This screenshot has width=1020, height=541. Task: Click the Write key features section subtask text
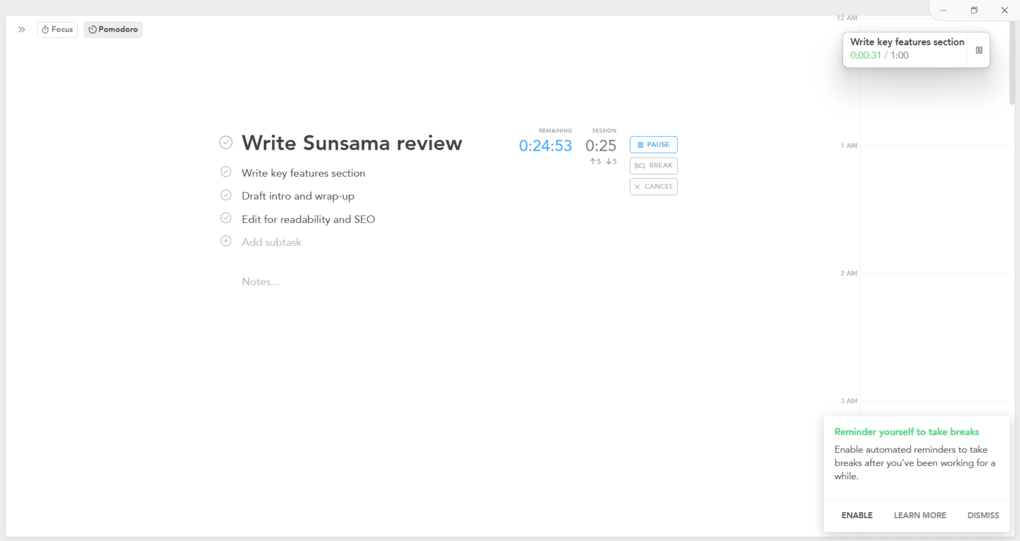[303, 173]
